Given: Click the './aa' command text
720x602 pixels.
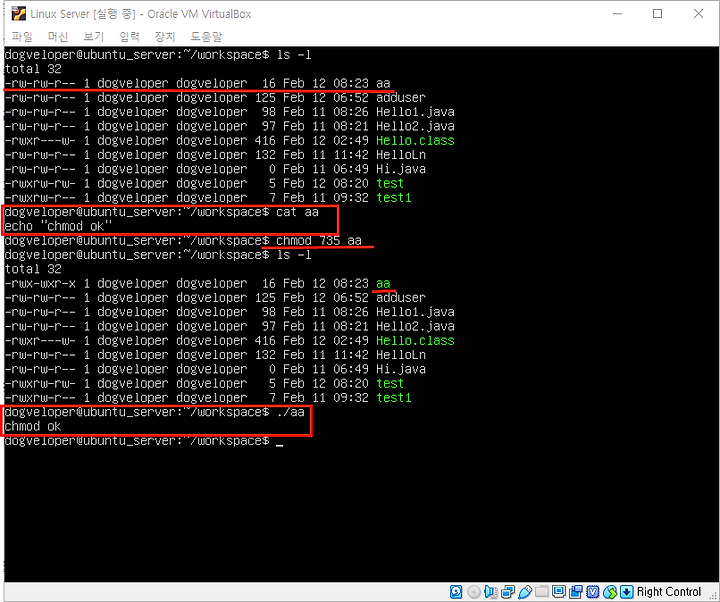Looking at the screenshot, I should [x=291, y=412].
